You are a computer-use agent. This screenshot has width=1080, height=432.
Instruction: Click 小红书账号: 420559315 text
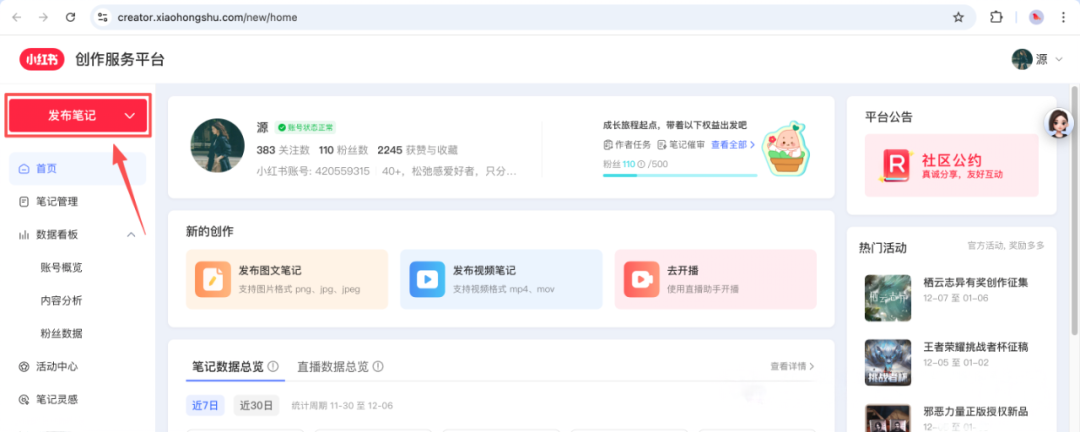pos(313,170)
